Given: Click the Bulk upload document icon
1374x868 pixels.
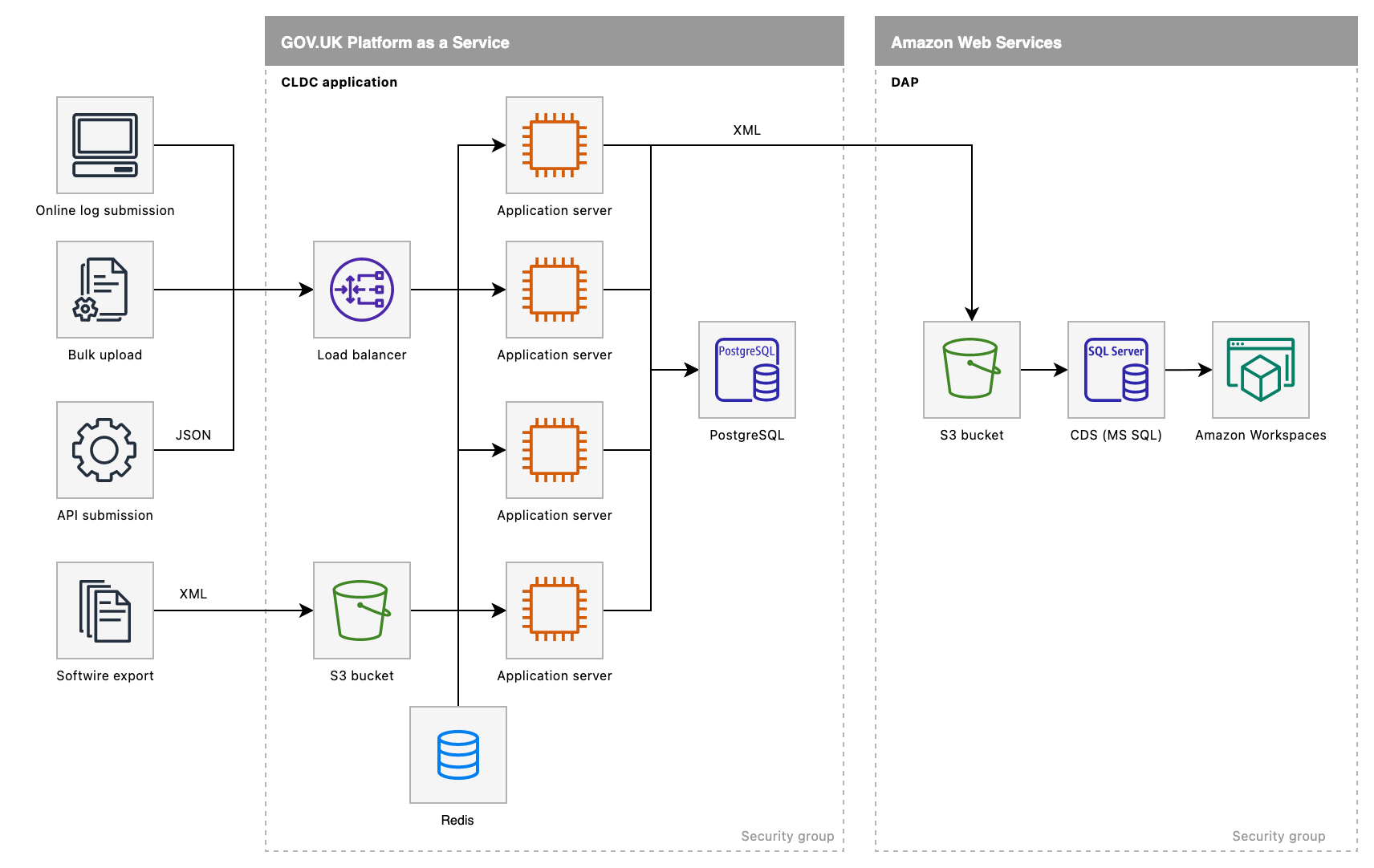Looking at the screenshot, I should 104,290.
